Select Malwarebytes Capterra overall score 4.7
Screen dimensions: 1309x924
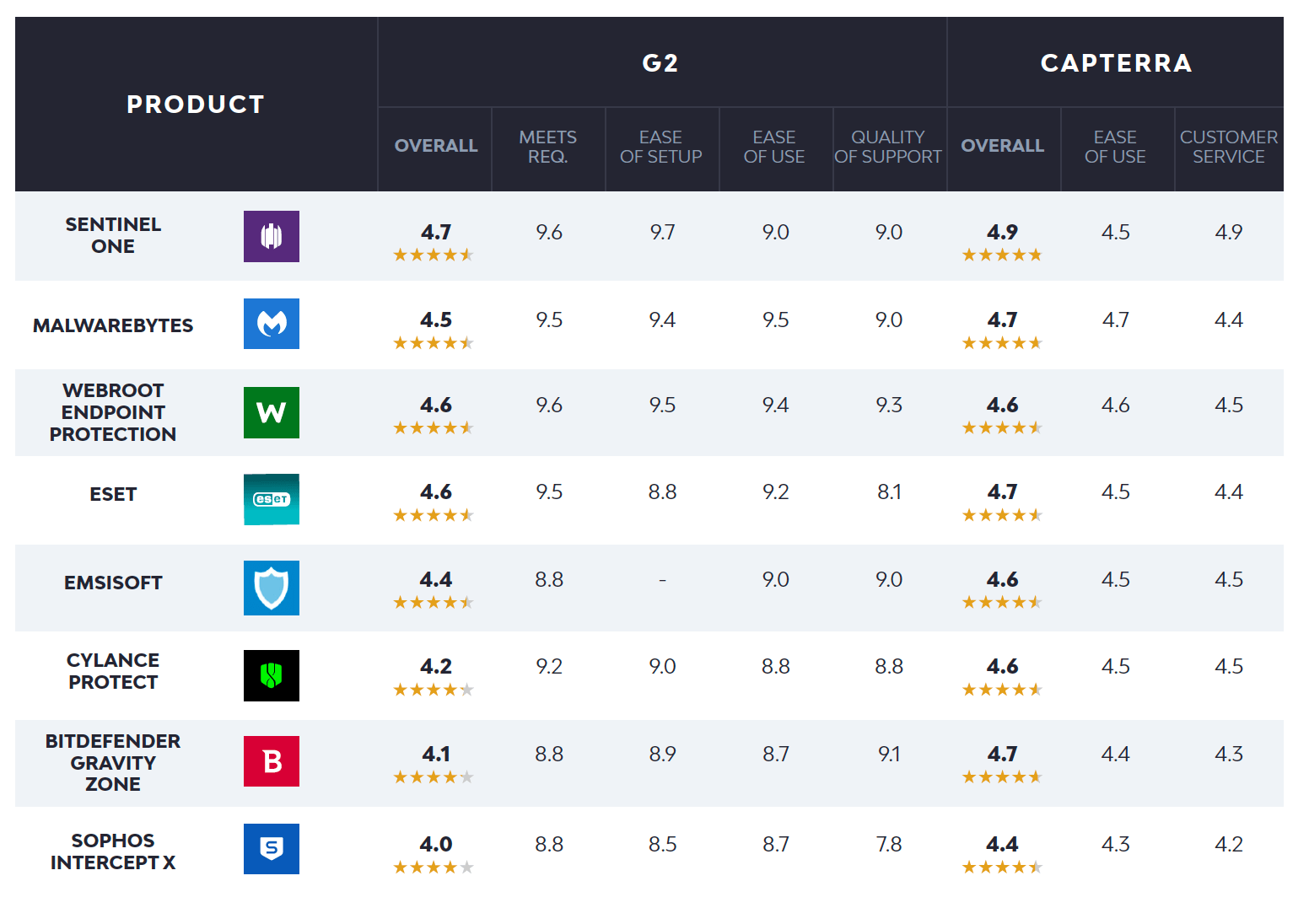pos(1002,320)
